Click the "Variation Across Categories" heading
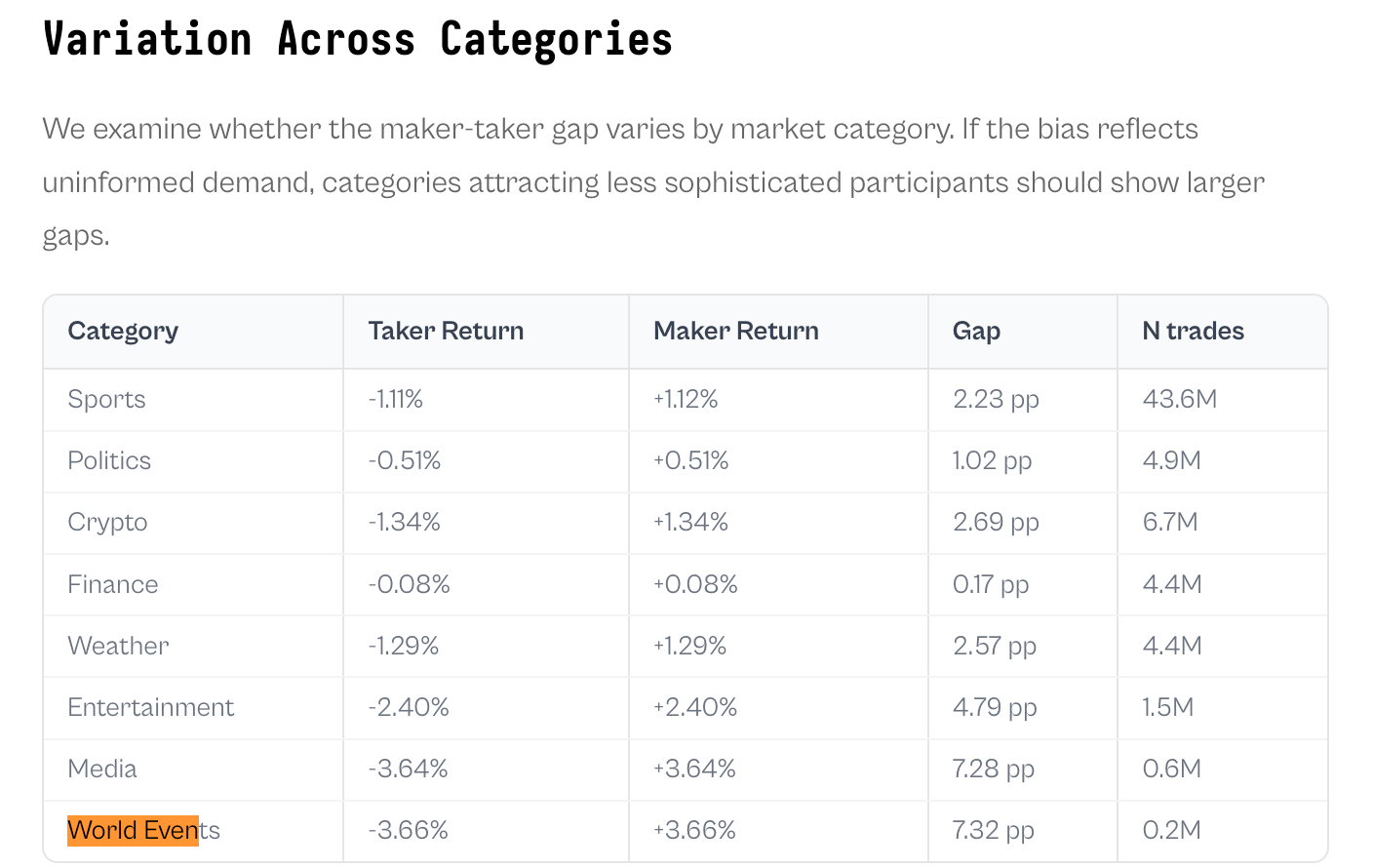Image resolution: width=1373 pixels, height=868 pixels. pyautogui.click(x=358, y=40)
